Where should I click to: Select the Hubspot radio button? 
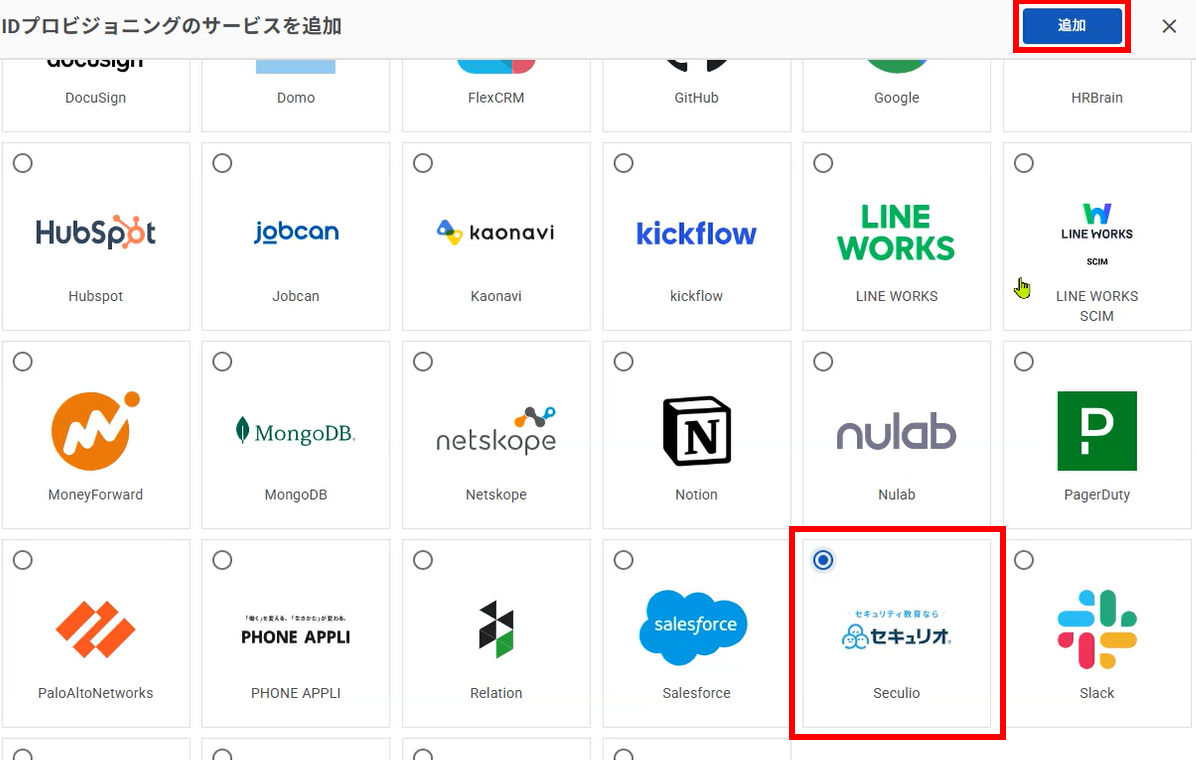click(x=23, y=163)
